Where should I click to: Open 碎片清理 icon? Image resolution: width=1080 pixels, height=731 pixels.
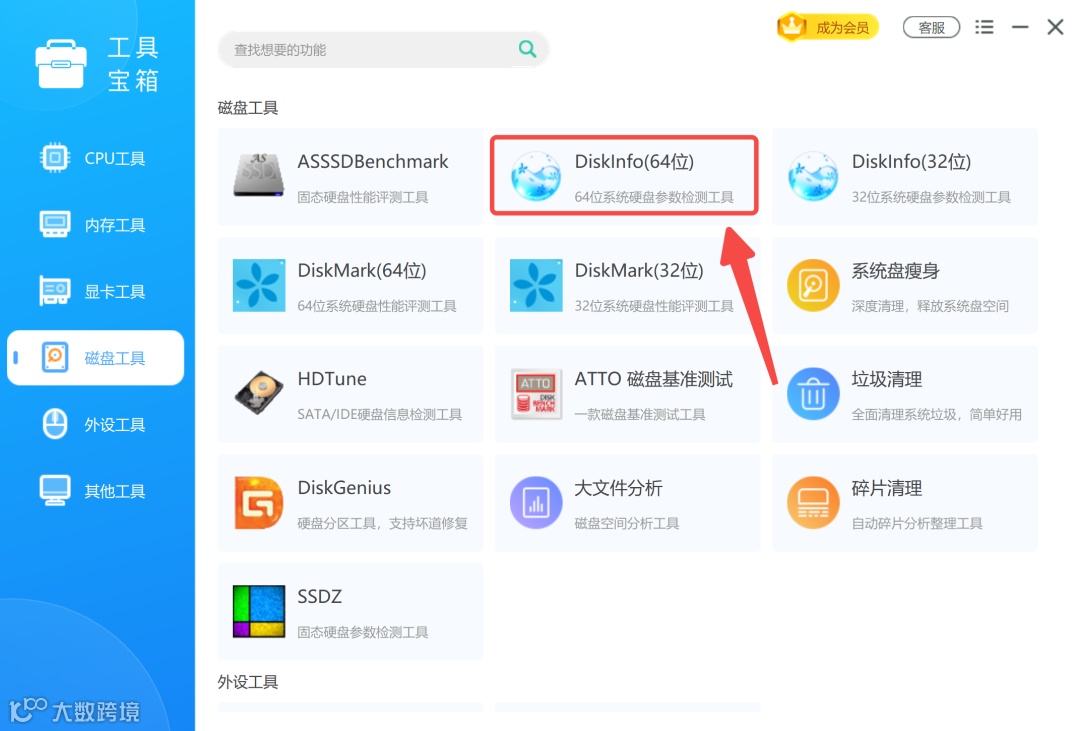point(813,502)
